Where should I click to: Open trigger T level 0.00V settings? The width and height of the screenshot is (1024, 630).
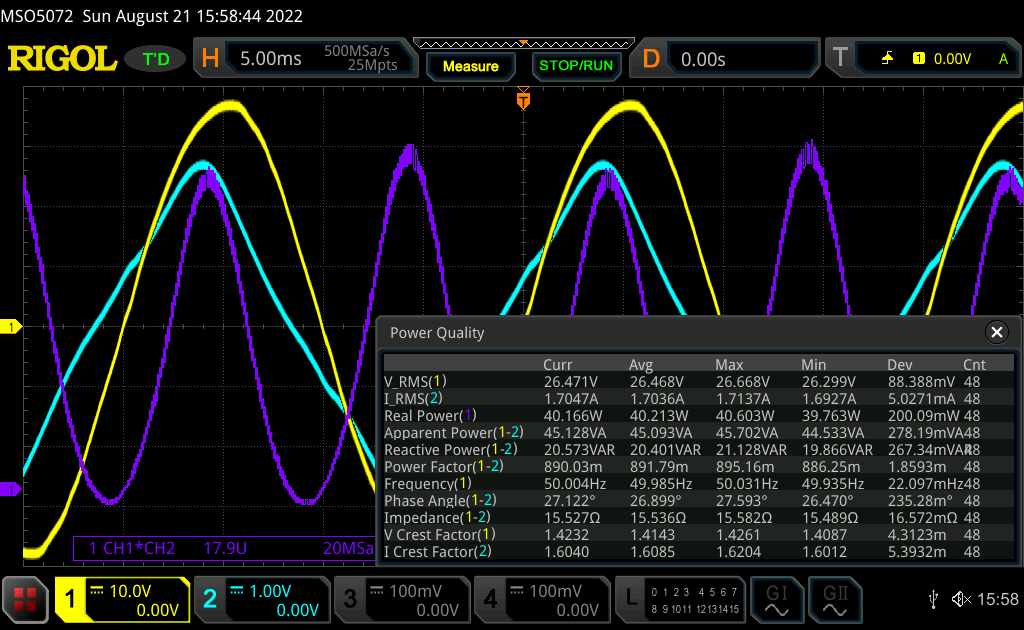click(922, 59)
